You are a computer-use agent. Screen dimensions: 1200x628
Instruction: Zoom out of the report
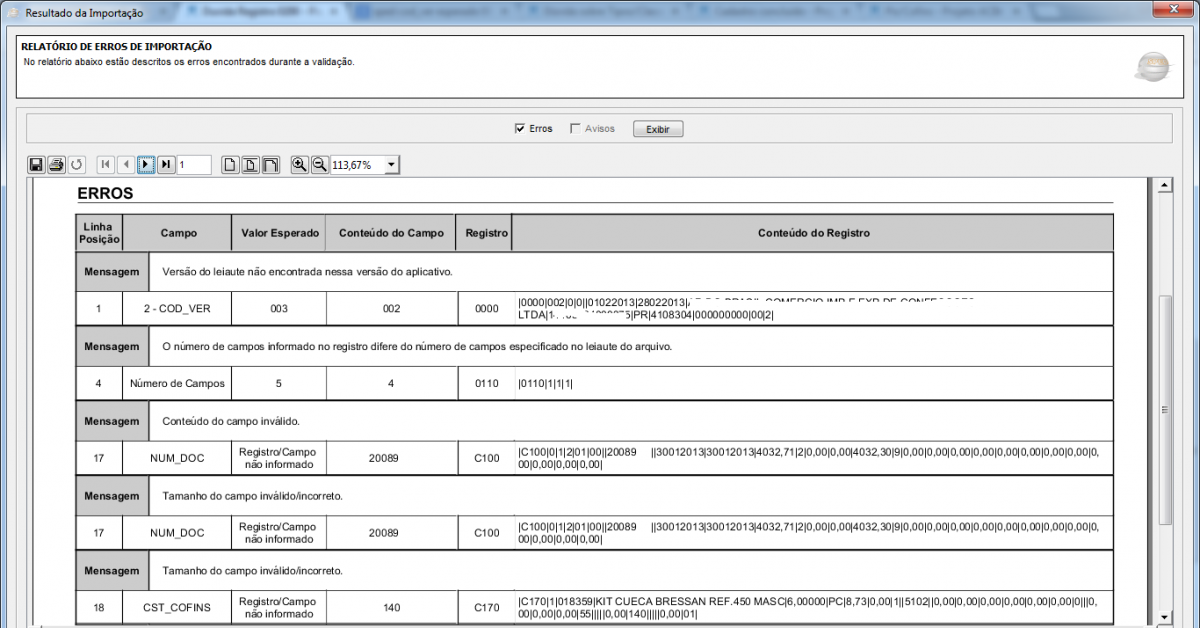pyautogui.click(x=319, y=164)
